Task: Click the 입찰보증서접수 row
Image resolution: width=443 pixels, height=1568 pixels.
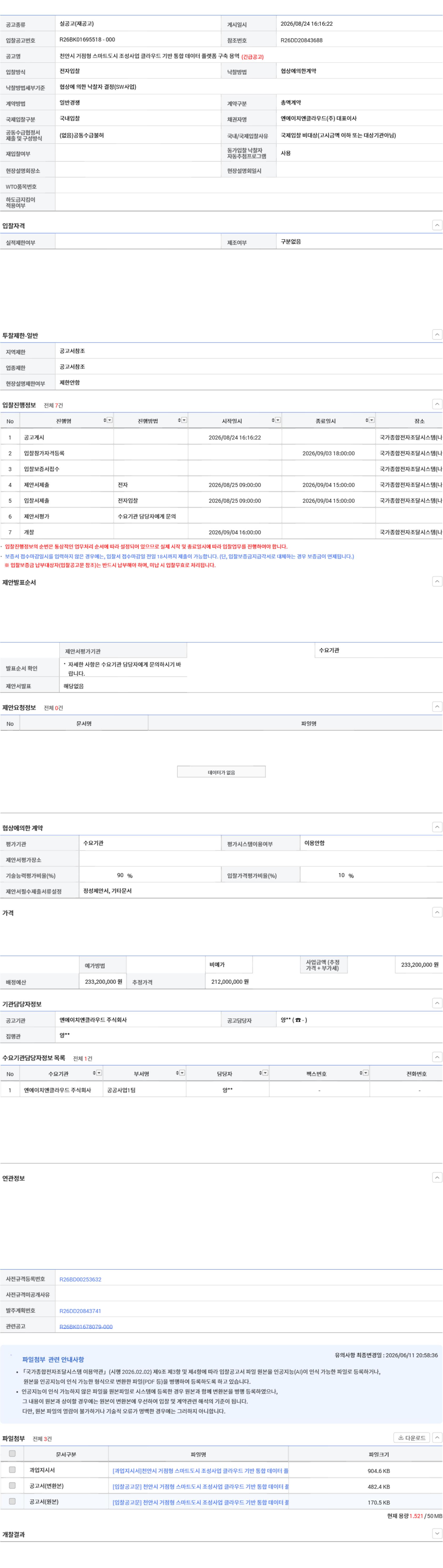Action: (221, 469)
